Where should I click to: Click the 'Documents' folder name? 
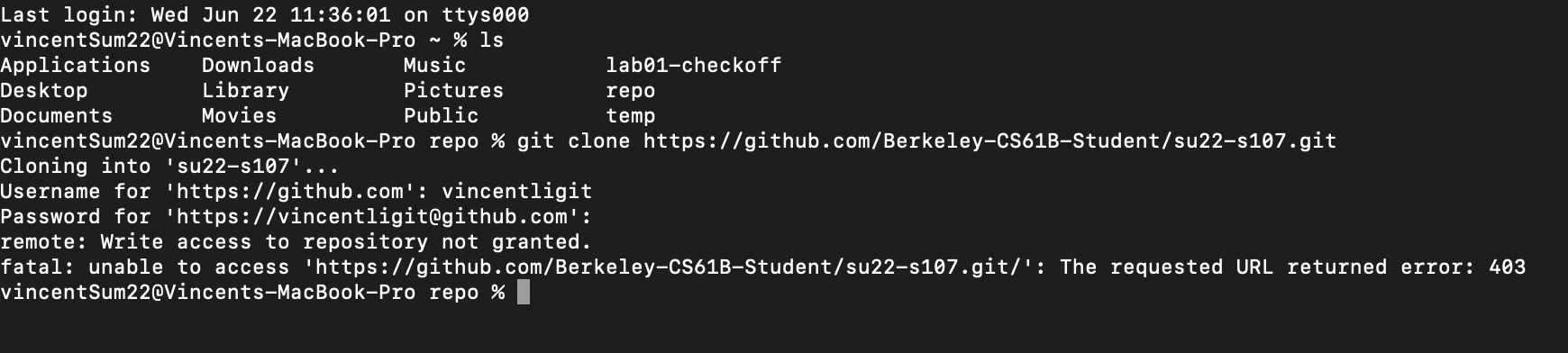click(57, 116)
